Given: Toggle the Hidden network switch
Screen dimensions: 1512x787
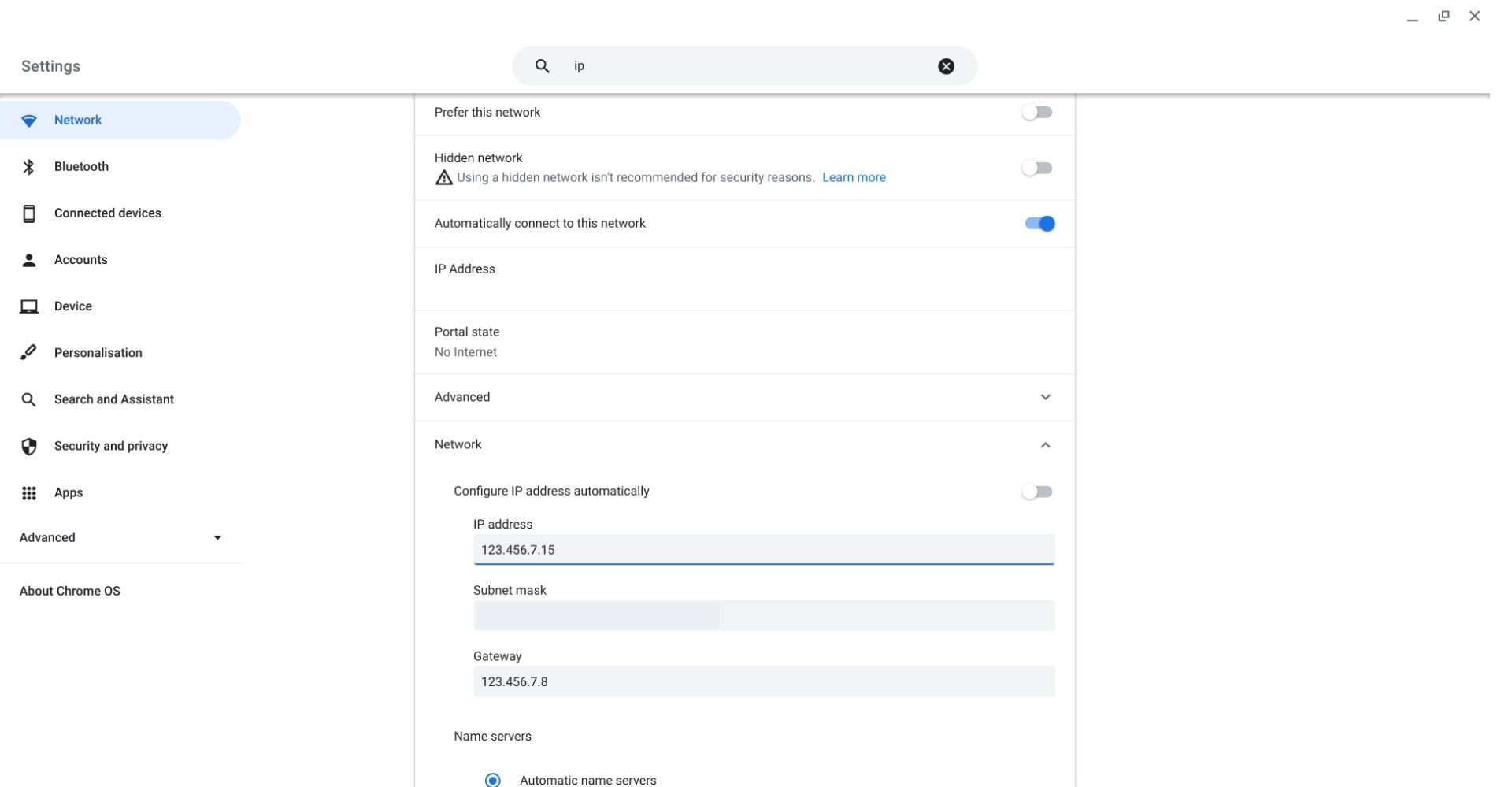Looking at the screenshot, I should coord(1036,168).
